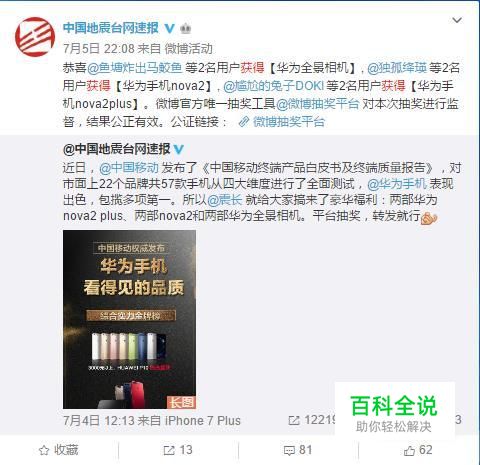Open the @震长 mention
This screenshot has width=480, height=465.
click(x=225, y=200)
